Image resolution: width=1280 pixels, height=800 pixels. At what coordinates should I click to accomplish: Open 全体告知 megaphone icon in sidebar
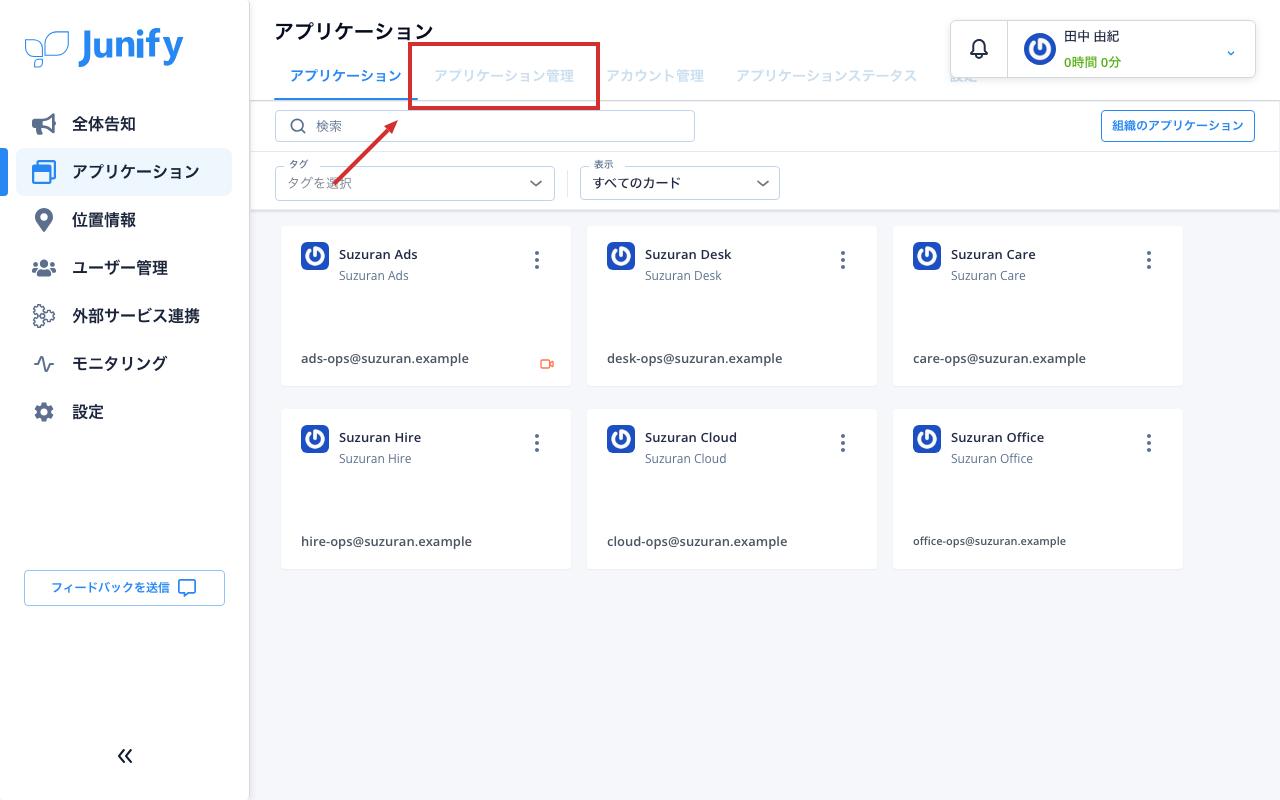point(44,124)
